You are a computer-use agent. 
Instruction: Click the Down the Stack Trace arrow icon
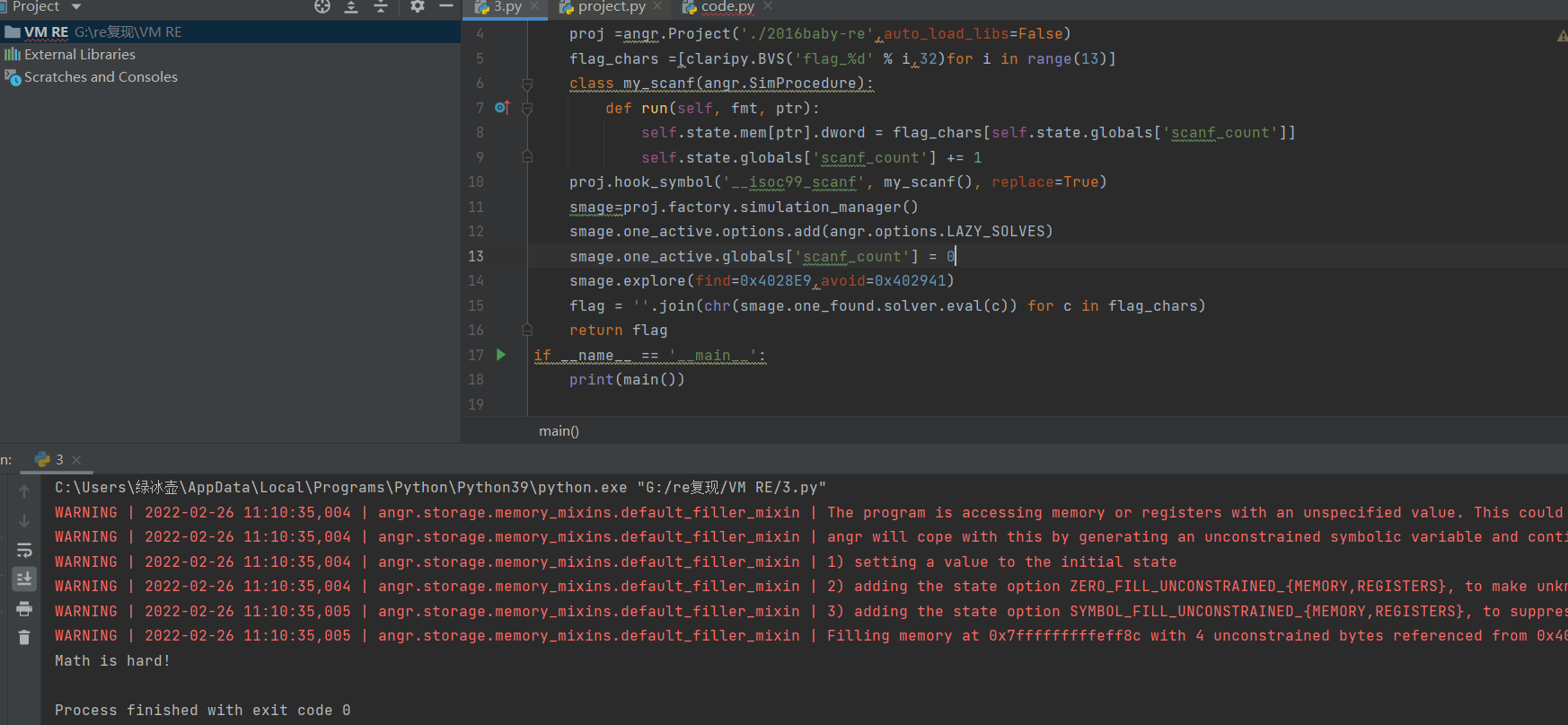point(24,521)
